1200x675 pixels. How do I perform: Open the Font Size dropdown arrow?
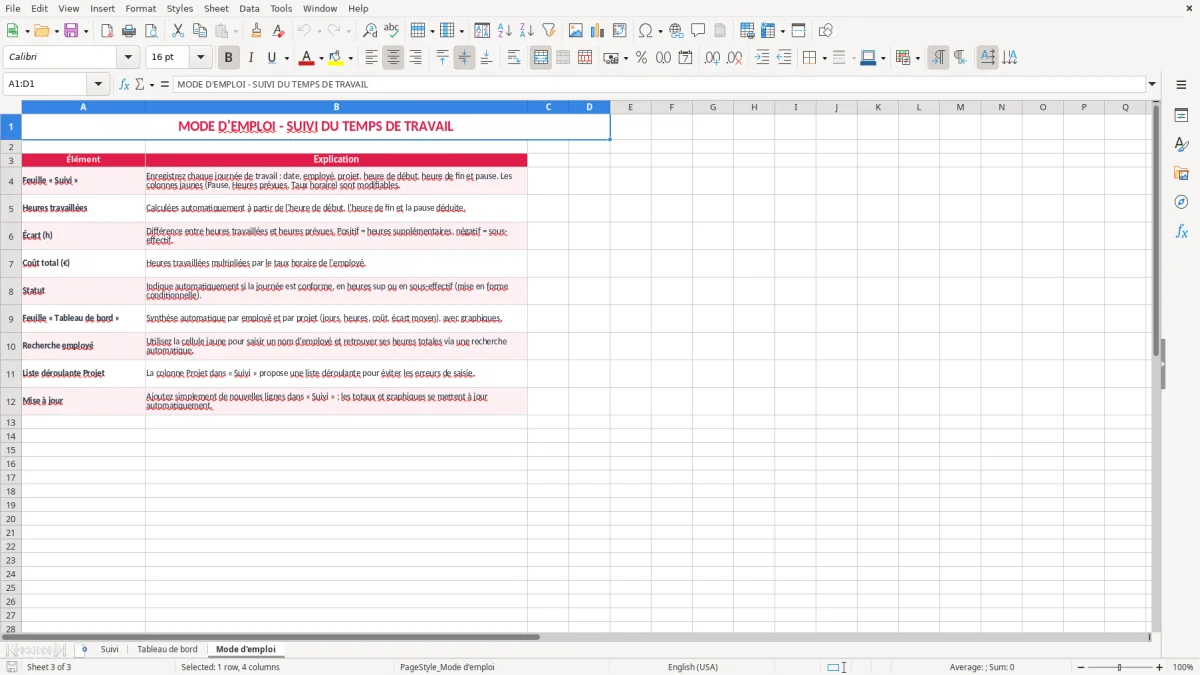tap(201, 58)
